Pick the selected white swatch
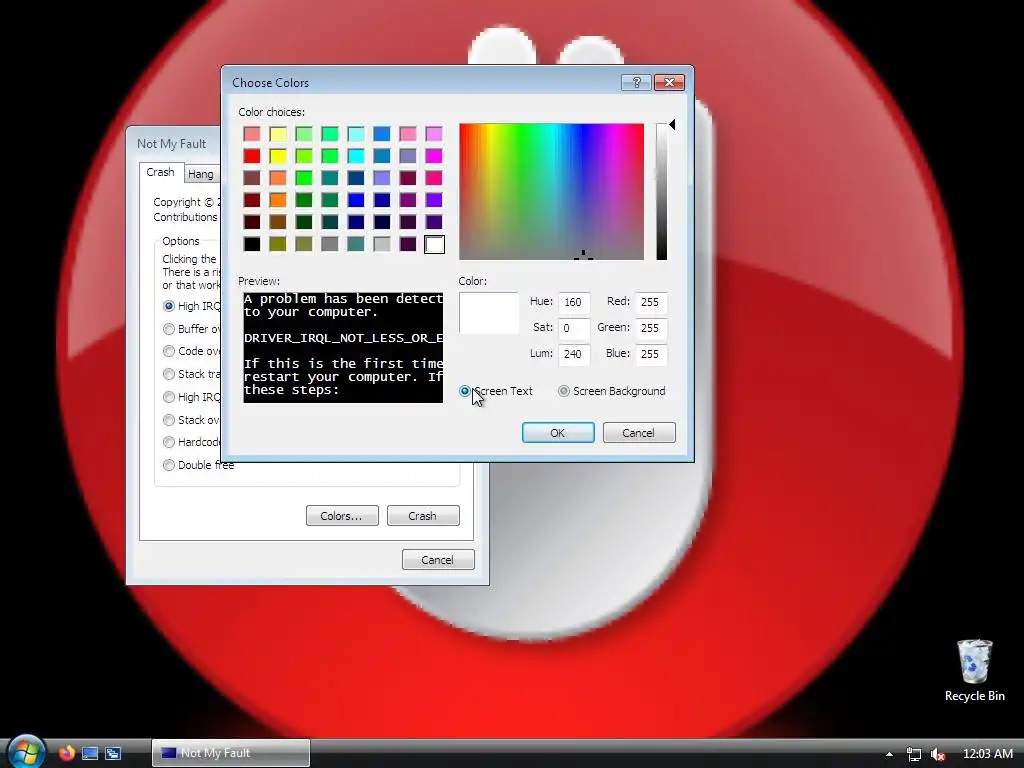The width and height of the screenshot is (1024, 768). point(434,244)
